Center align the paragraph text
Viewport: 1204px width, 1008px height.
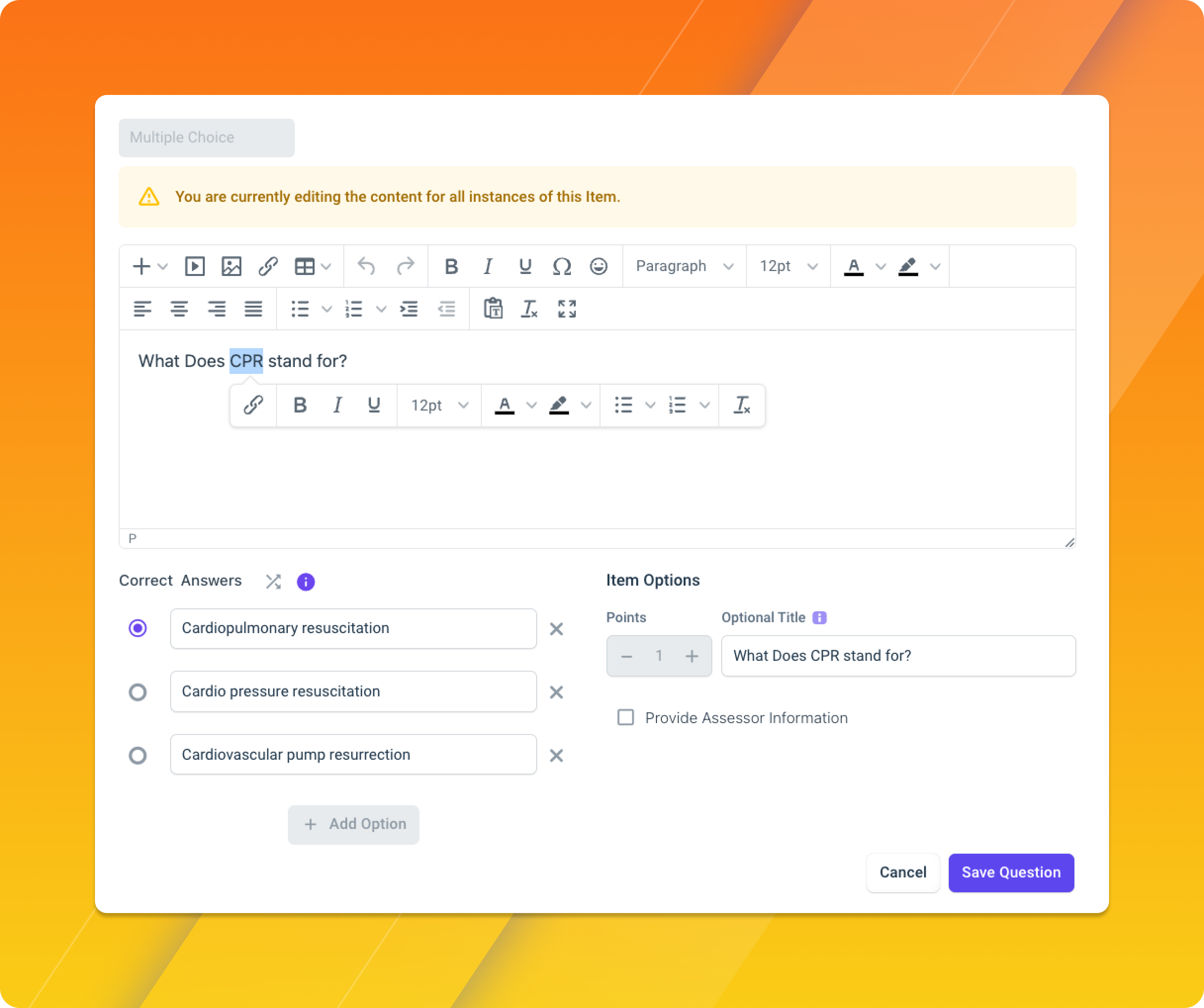tap(180, 309)
